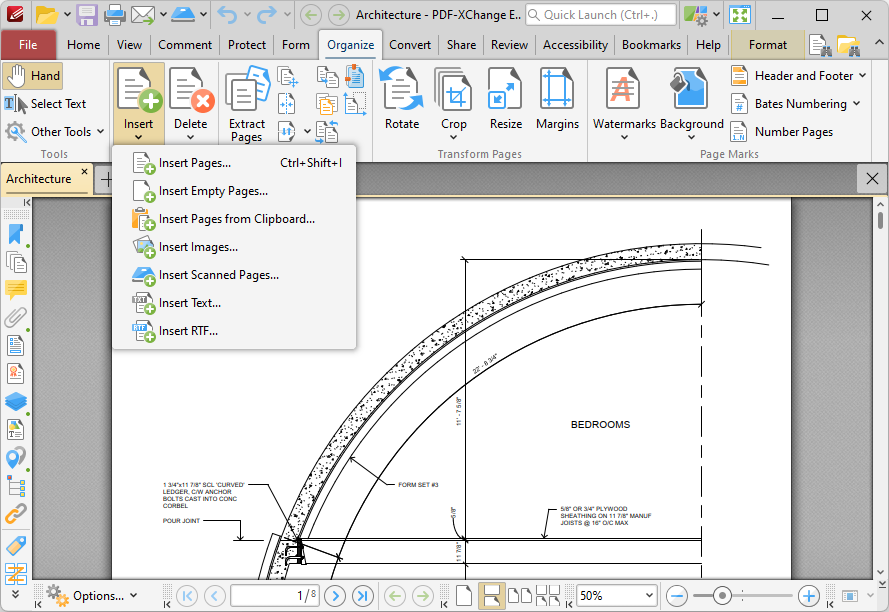Activate the Select Text tool

[x=45, y=104]
